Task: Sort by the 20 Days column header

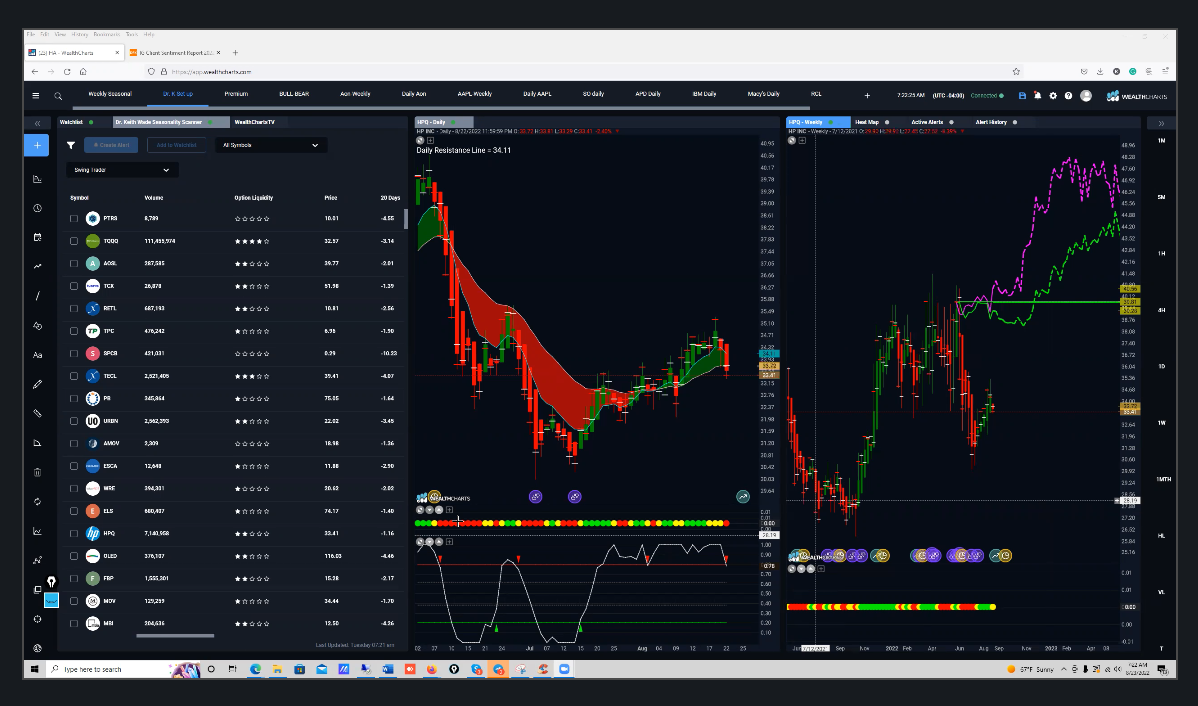Action: (390, 198)
